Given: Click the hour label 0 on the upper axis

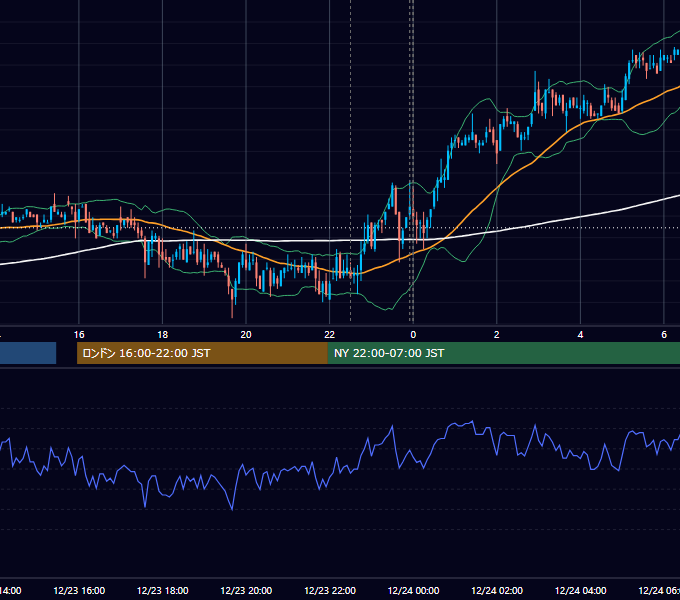Looking at the screenshot, I should (x=413, y=335).
